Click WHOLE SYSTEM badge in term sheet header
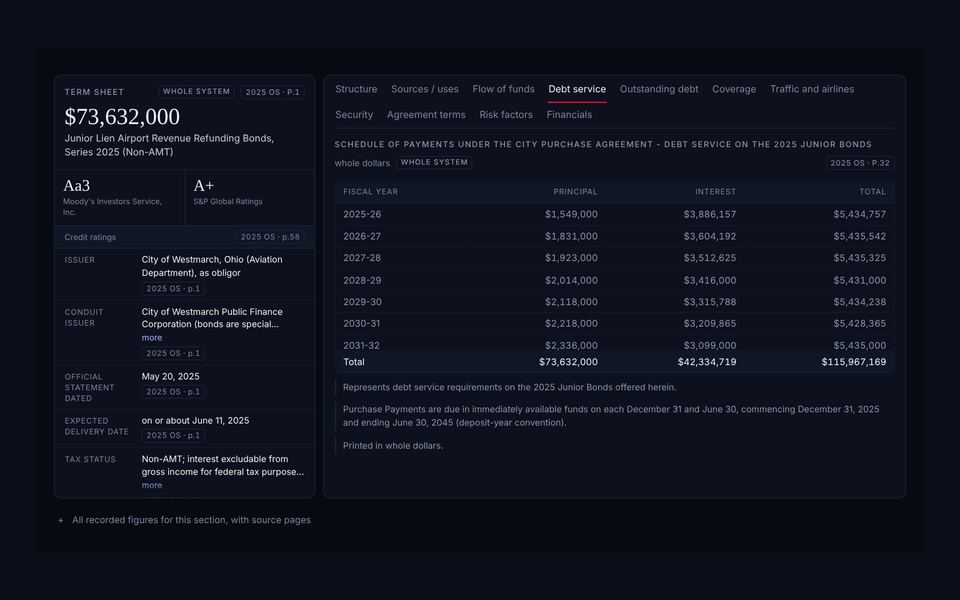This screenshot has width=960, height=600. [196, 92]
